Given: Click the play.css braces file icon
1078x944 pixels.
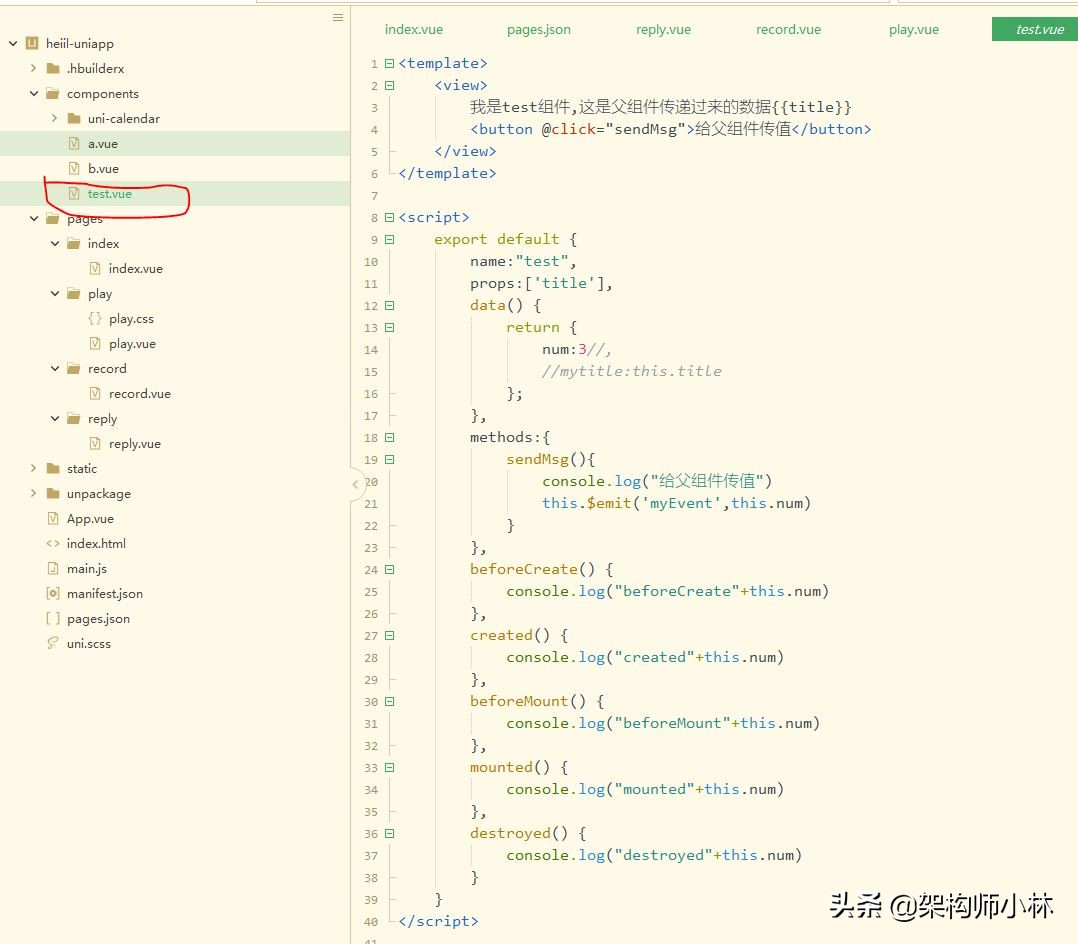Looking at the screenshot, I should 95,319.
